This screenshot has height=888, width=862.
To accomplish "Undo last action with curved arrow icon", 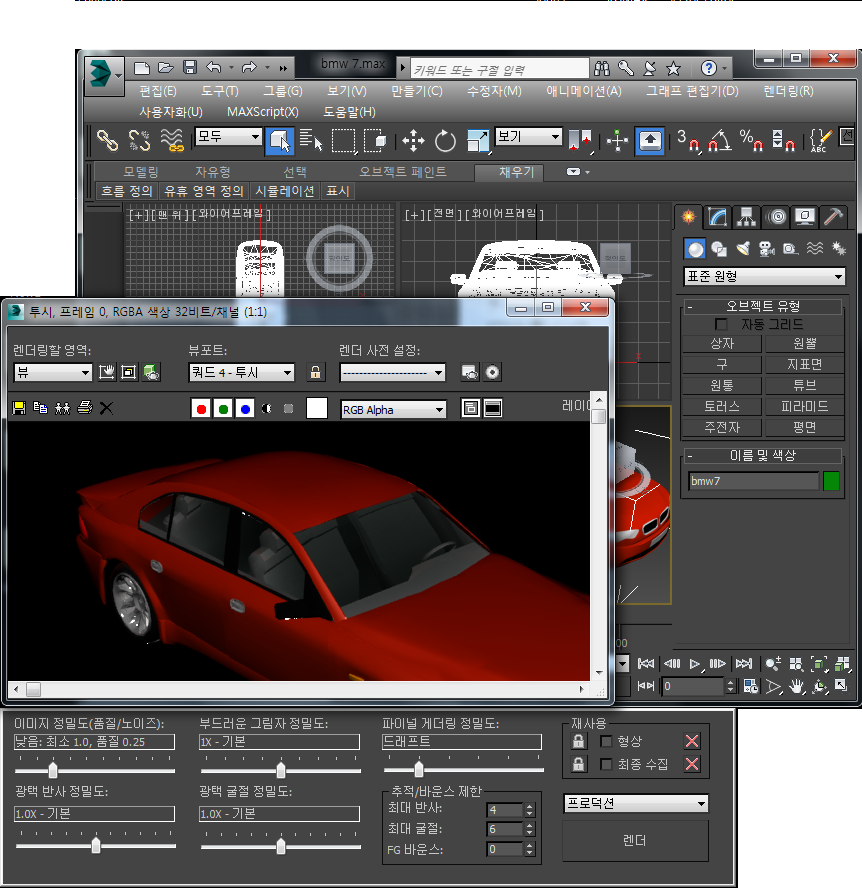I will [x=214, y=68].
